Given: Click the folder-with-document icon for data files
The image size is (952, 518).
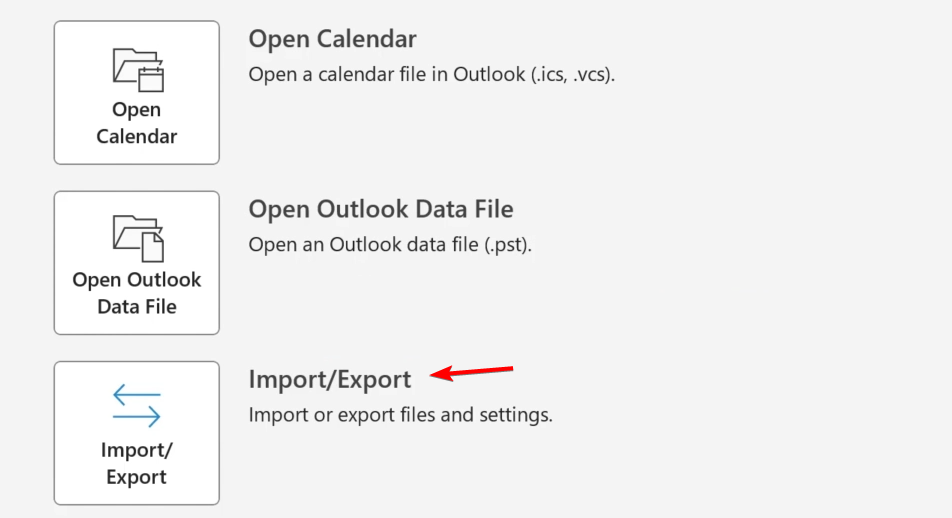Looking at the screenshot, I should (138, 239).
